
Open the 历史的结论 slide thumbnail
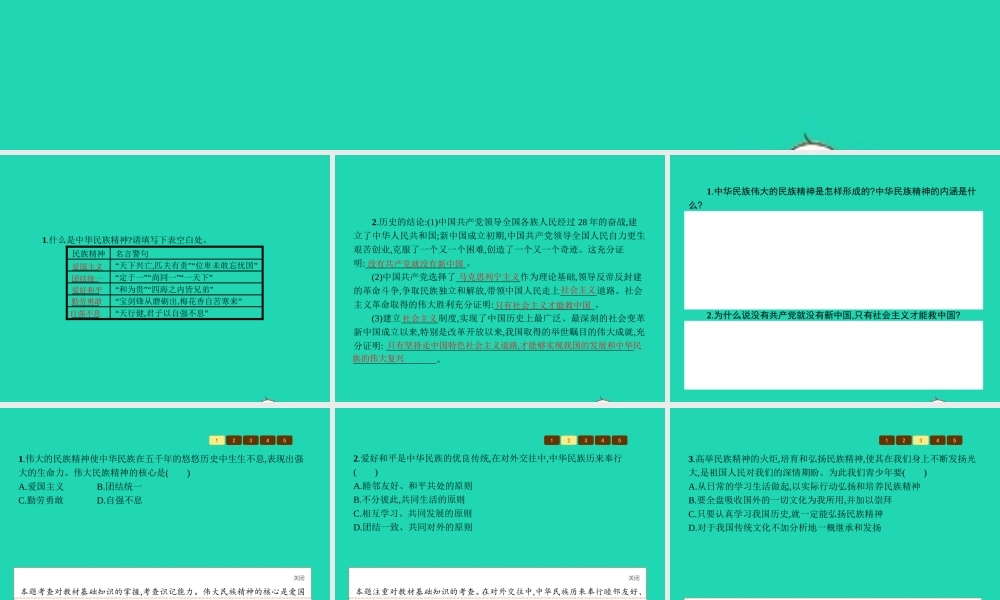pos(500,278)
